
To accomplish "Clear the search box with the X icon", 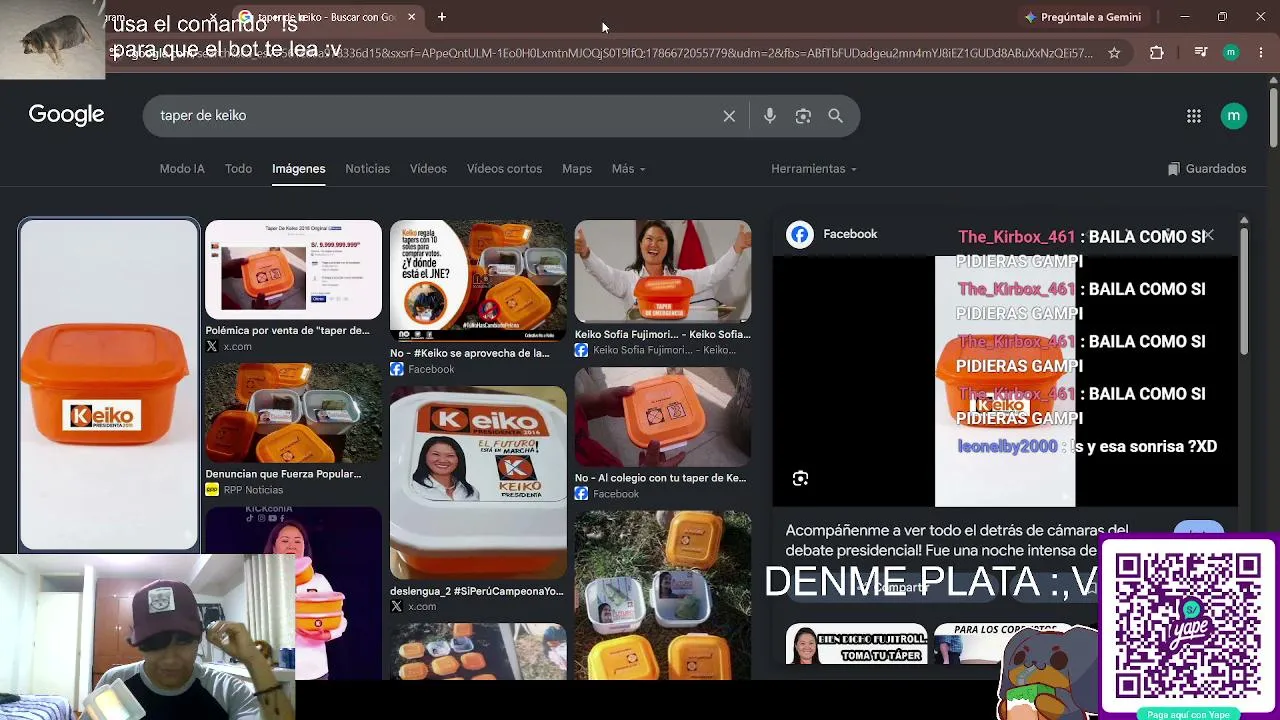I will 729,116.
